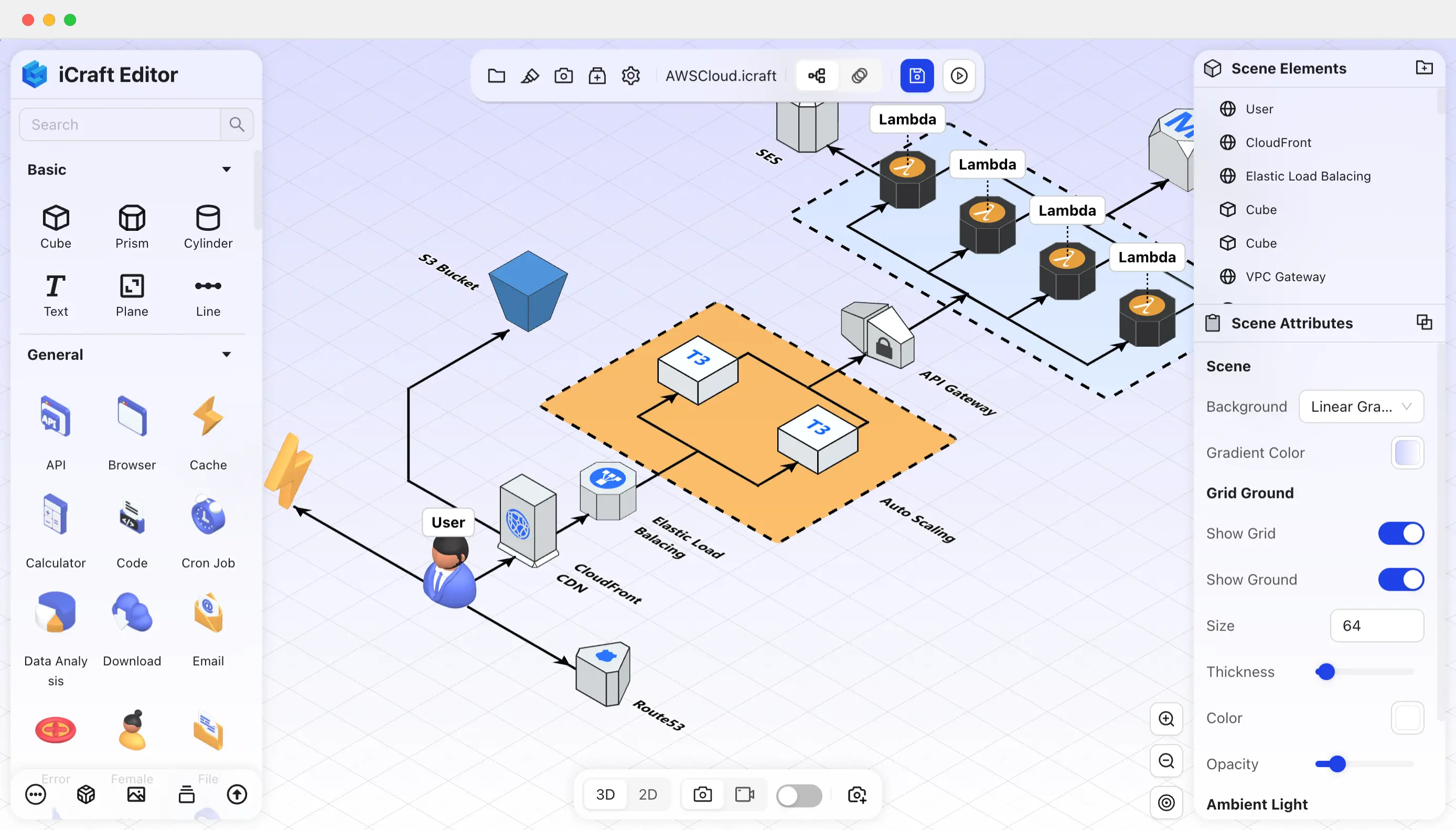The width and height of the screenshot is (1456, 830).
Task: Switch to 2D view mode
Action: [648, 795]
